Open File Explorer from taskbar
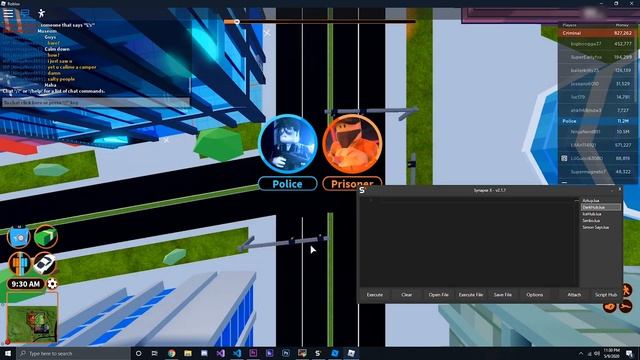The height and width of the screenshot is (360, 640). point(188,353)
